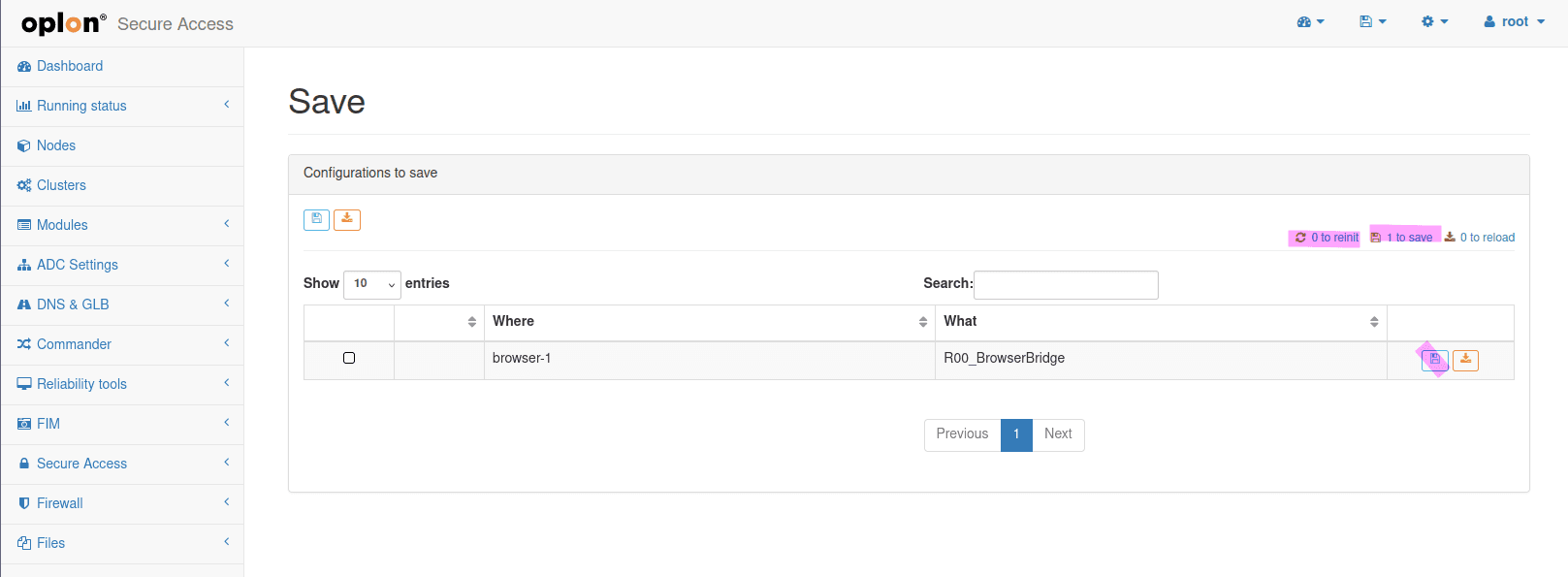The height and width of the screenshot is (577, 1568).
Task: Tick the checkbox for the browser-1 row
Action: [349, 358]
